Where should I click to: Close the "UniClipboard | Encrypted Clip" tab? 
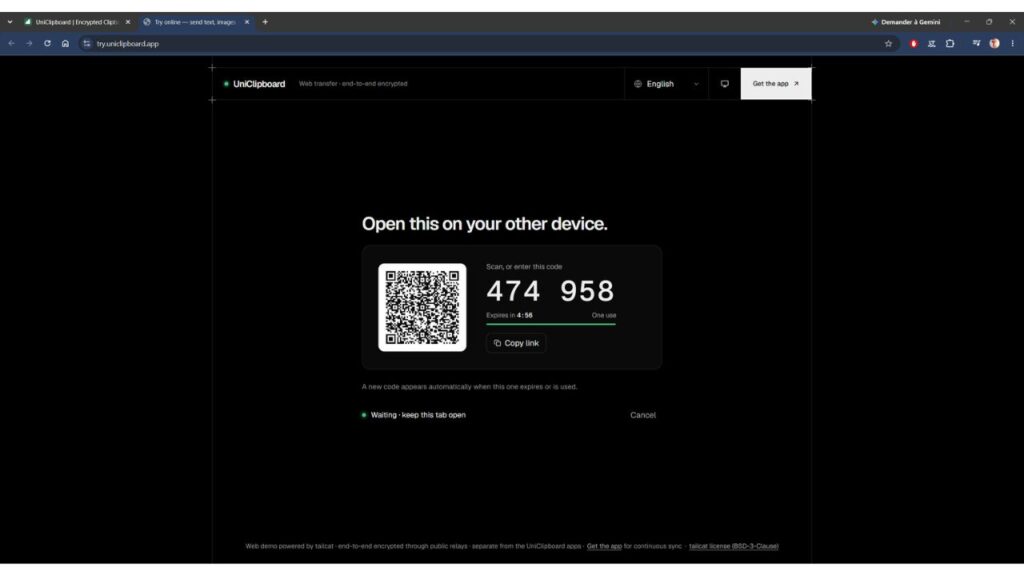click(128, 22)
